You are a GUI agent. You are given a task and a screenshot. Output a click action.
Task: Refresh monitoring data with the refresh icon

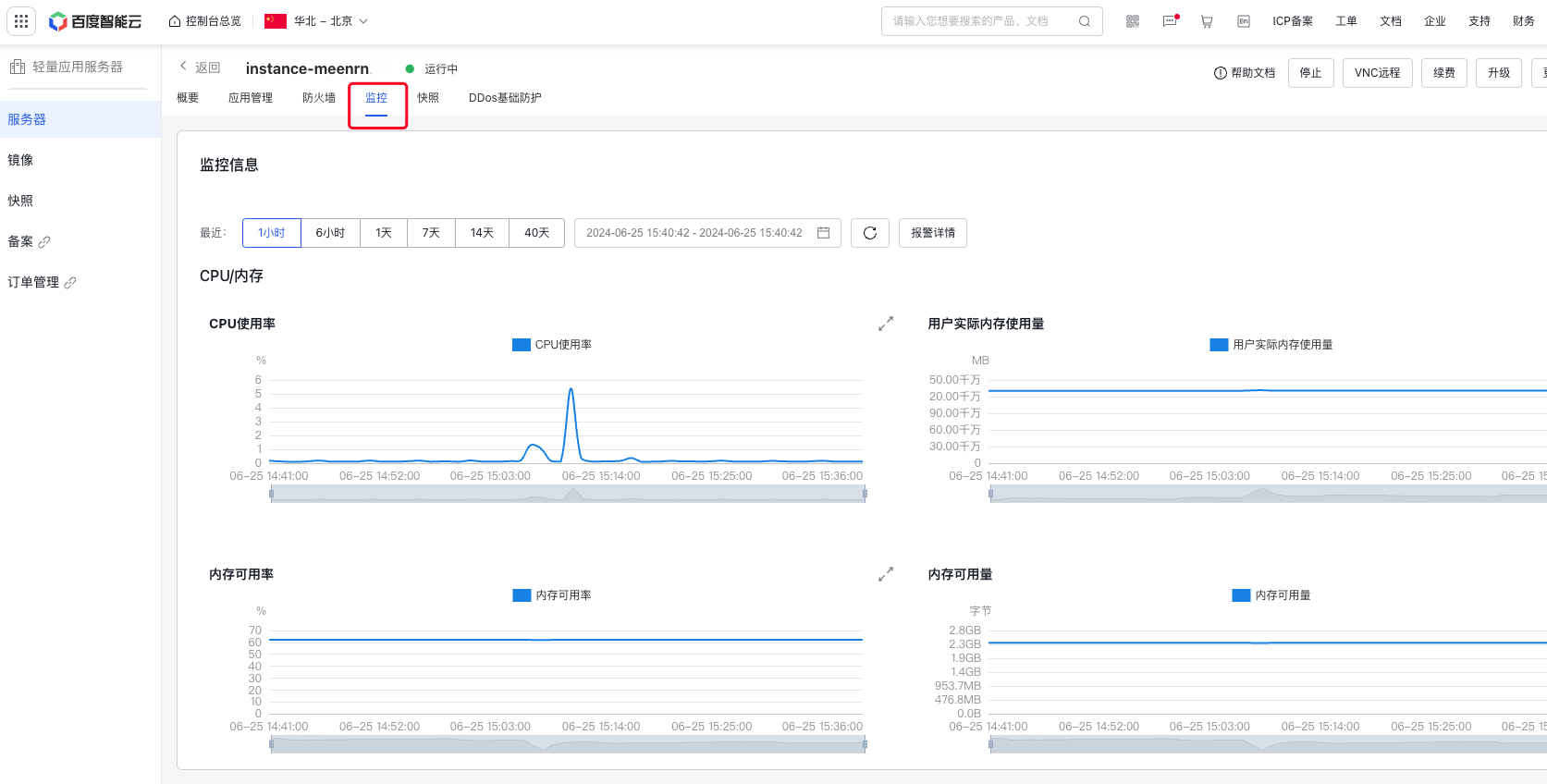[x=870, y=233]
